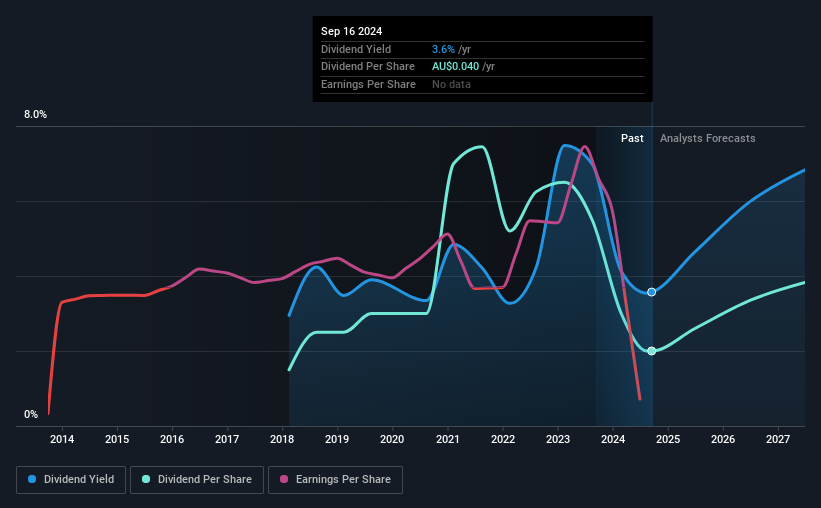Click the 2014 x-axis year label
The image size is (821, 508).
coord(62,439)
